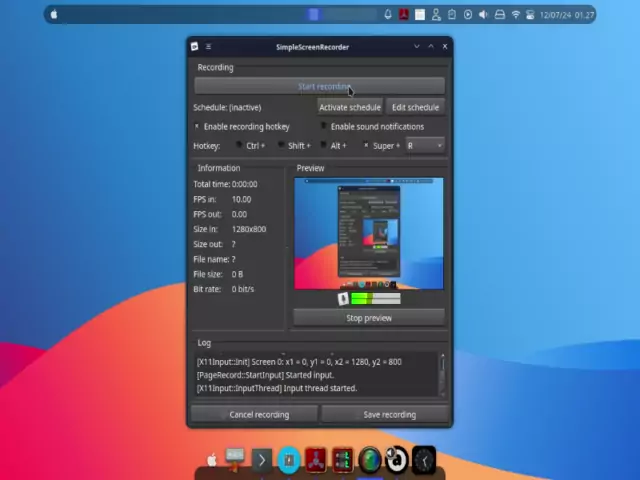Disable the Enable recording hotkey checkbox
Viewport: 640px width, 480px height.
point(197,127)
